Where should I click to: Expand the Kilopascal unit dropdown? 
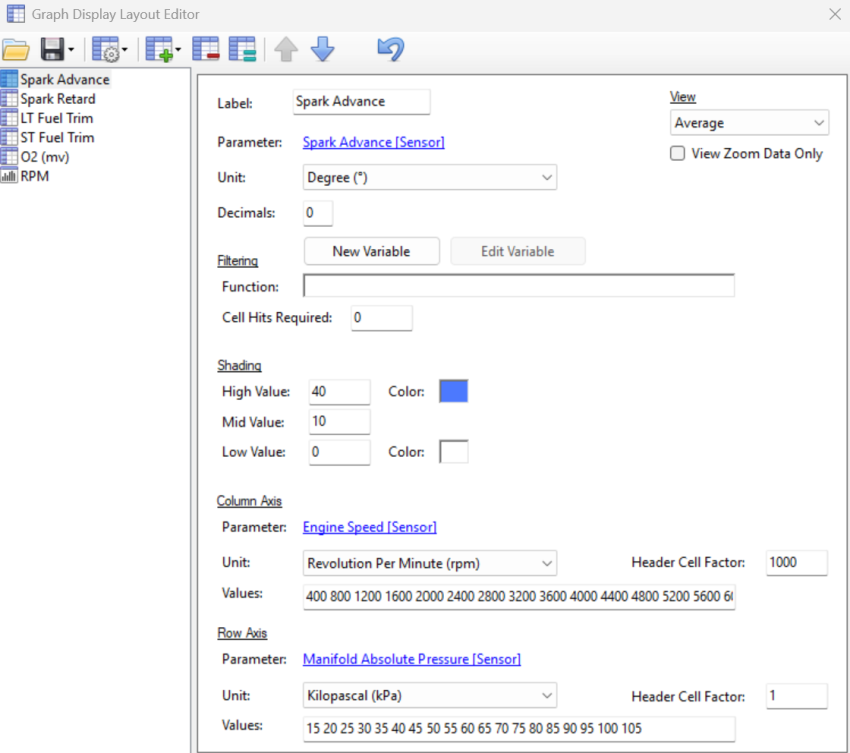[429, 695]
